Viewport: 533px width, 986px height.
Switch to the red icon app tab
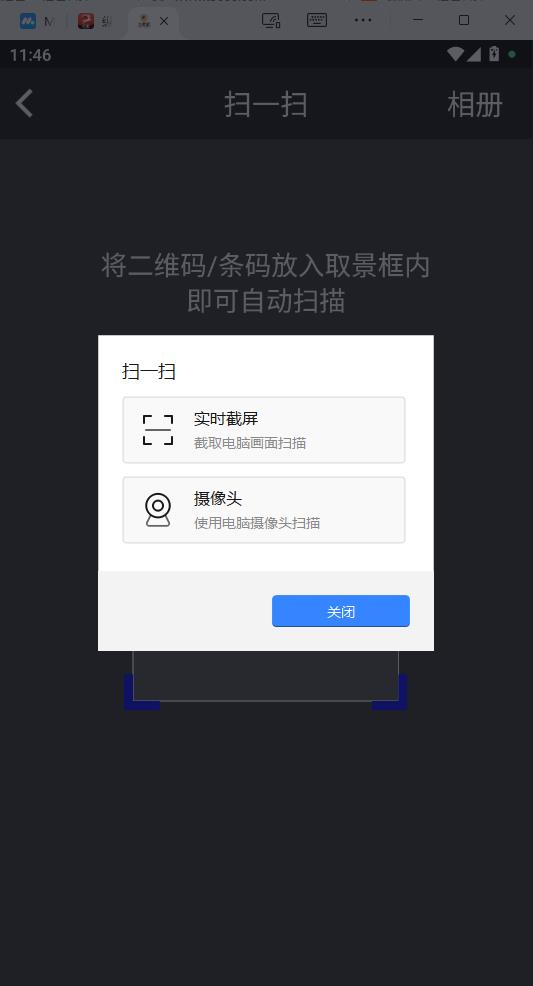coord(86,21)
